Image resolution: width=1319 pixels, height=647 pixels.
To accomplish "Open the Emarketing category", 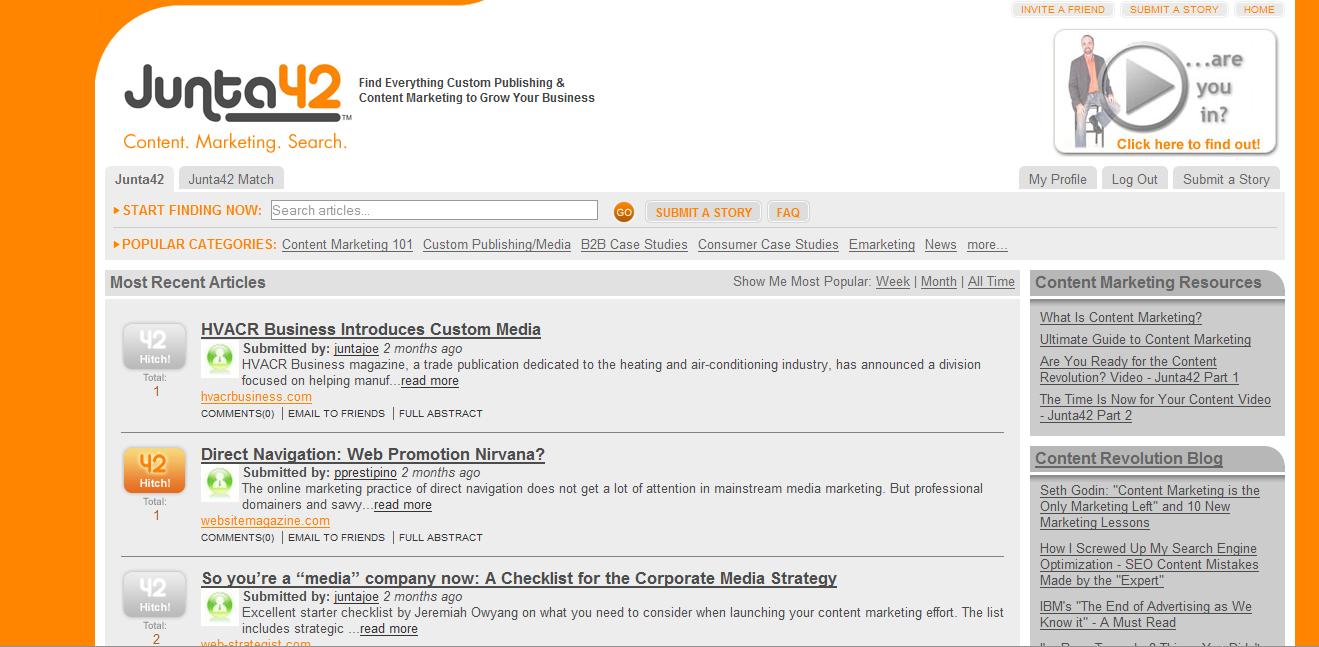I will 882,244.
